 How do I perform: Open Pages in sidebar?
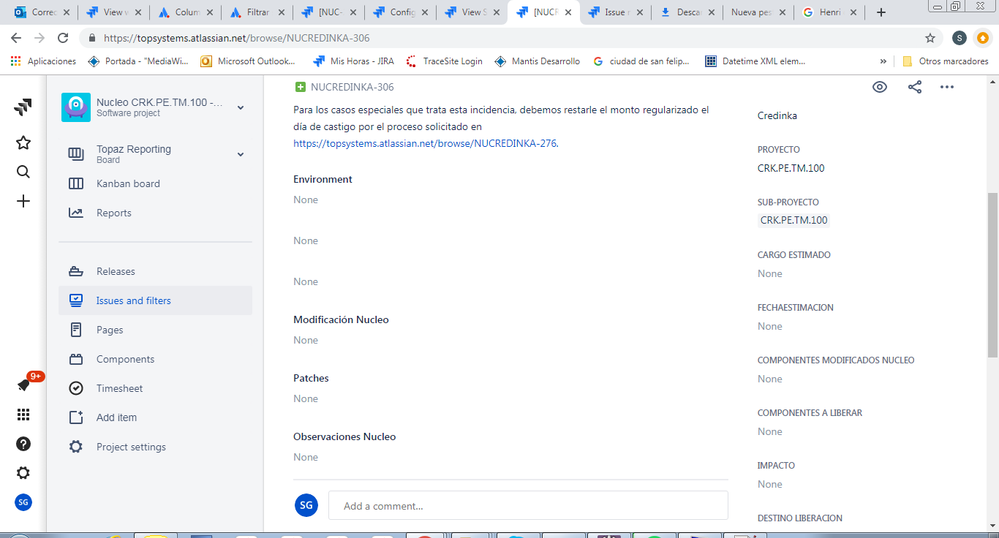[155, 330]
